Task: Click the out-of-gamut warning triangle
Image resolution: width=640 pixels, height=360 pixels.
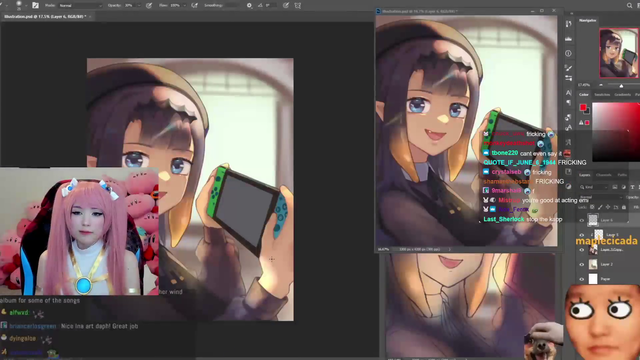Action: tap(581, 122)
